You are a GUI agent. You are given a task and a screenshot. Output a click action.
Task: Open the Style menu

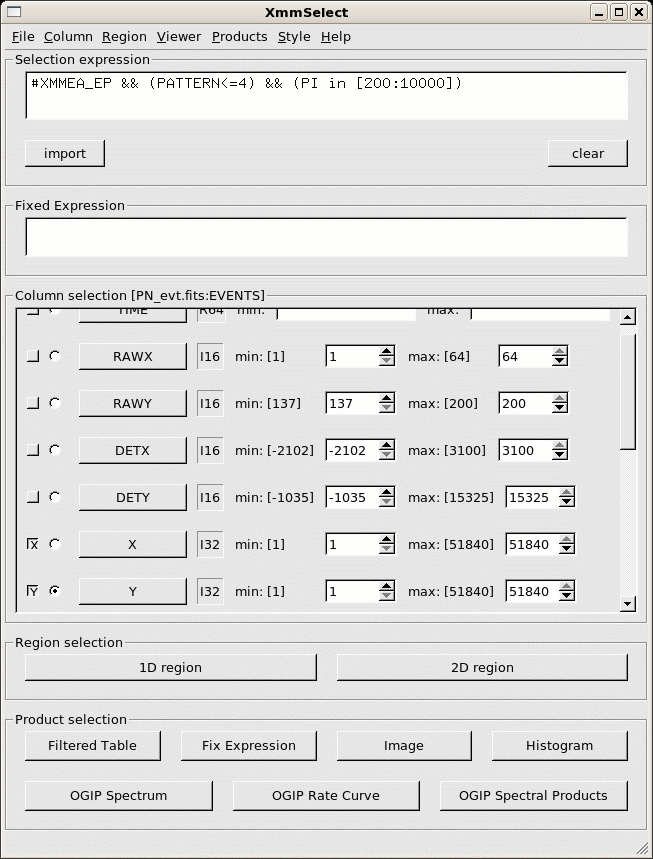click(x=294, y=37)
